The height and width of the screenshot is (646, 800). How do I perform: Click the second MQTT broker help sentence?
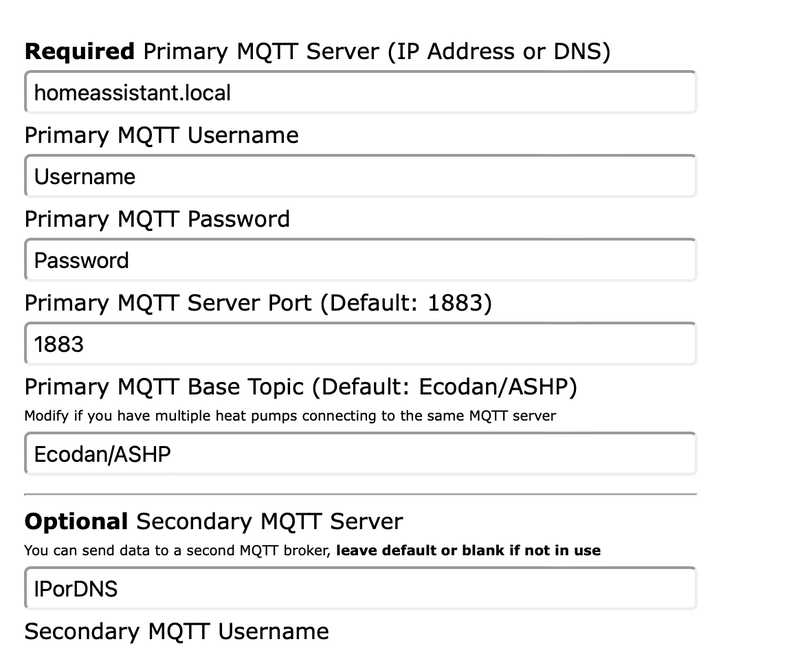pyautogui.click(x=178, y=550)
